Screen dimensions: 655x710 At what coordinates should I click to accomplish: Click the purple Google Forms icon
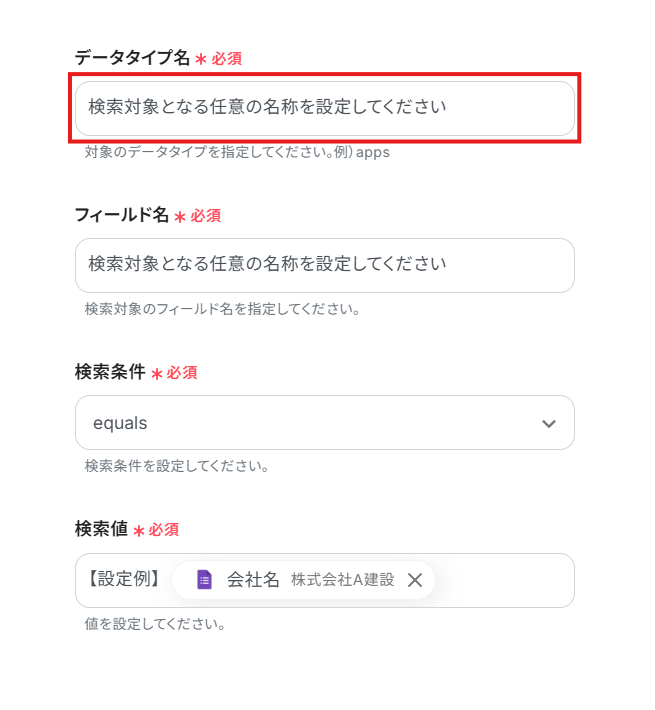point(204,580)
